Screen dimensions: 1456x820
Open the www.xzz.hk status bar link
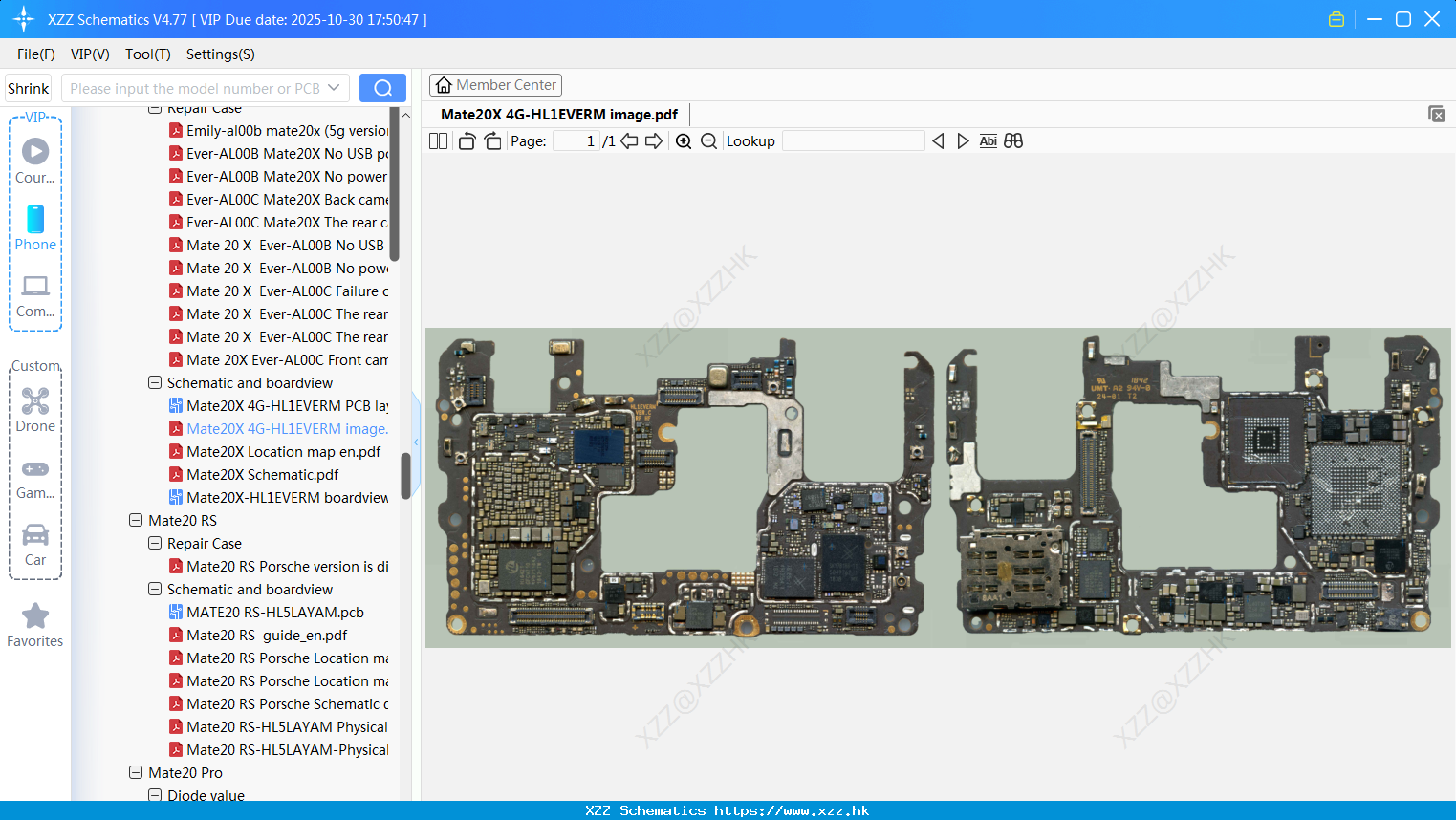tap(792, 810)
